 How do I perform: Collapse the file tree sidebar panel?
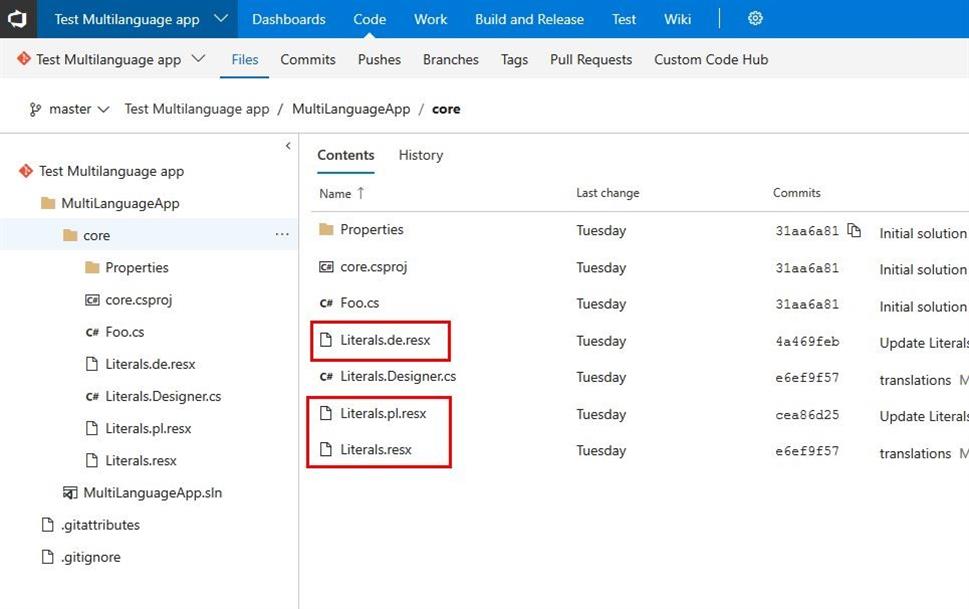click(288, 144)
